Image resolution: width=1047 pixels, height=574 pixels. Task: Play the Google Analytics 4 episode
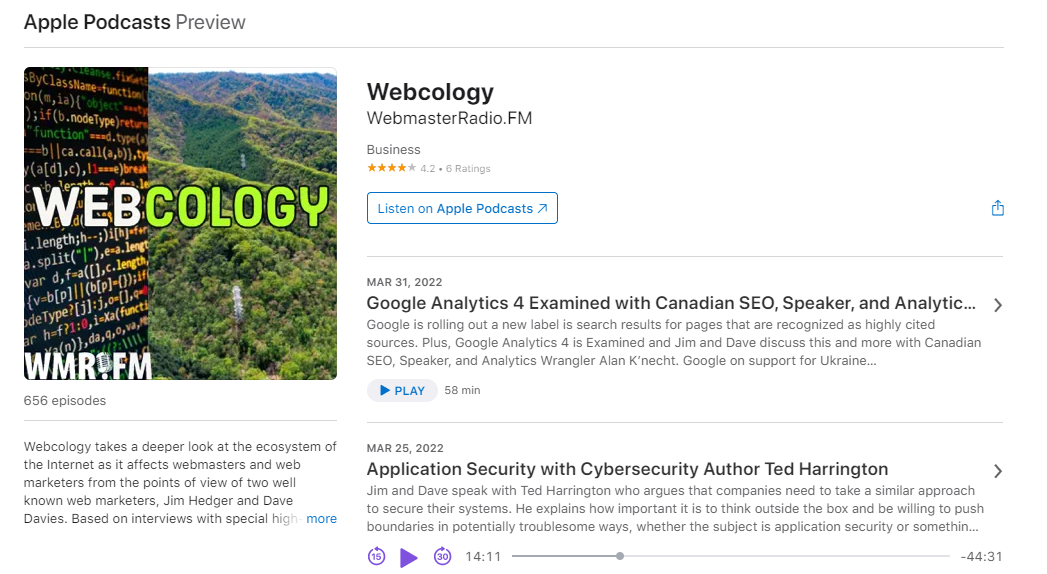pyautogui.click(x=402, y=390)
